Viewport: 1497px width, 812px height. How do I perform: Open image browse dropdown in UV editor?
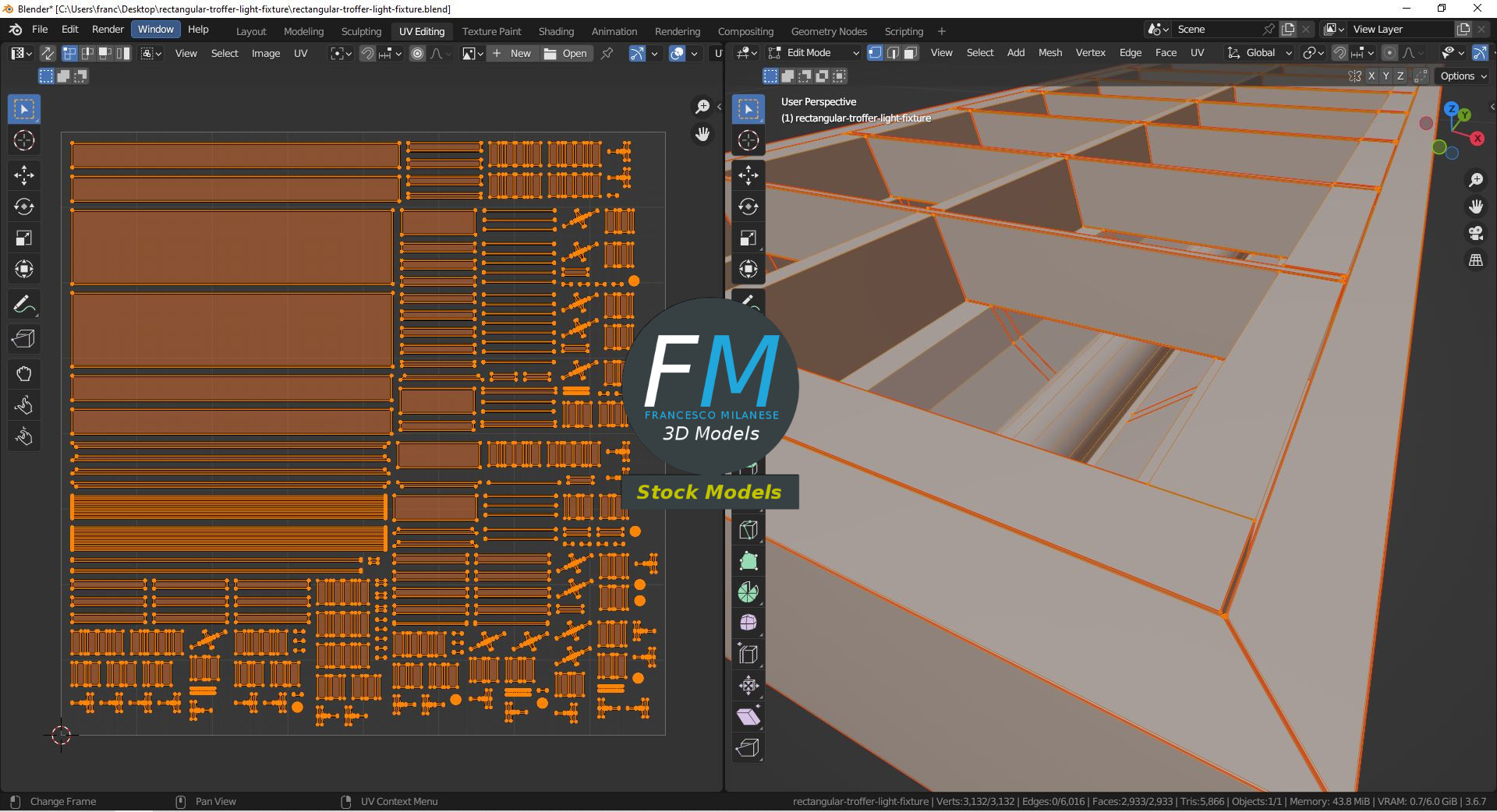pos(472,53)
